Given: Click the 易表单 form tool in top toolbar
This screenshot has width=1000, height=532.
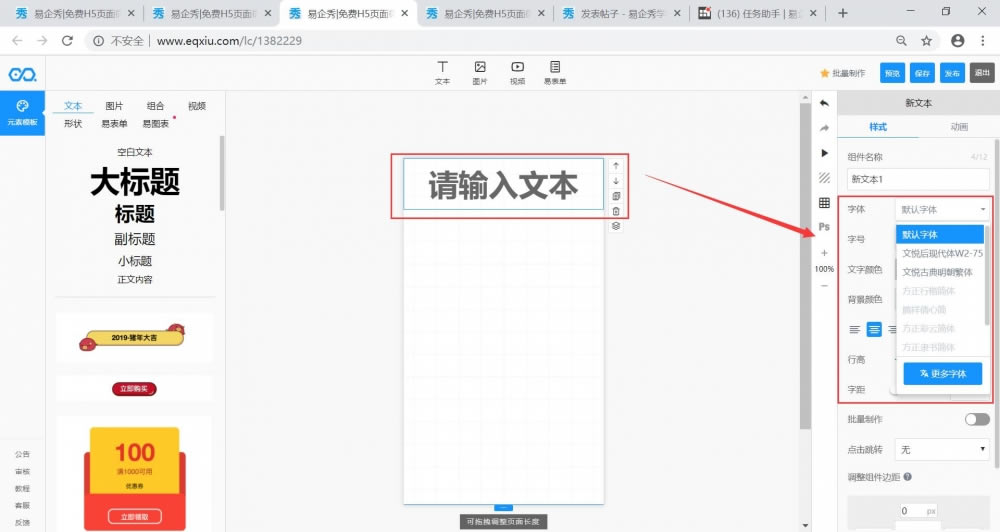Looking at the screenshot, I should pyautogui.click(x=555, y=71).
